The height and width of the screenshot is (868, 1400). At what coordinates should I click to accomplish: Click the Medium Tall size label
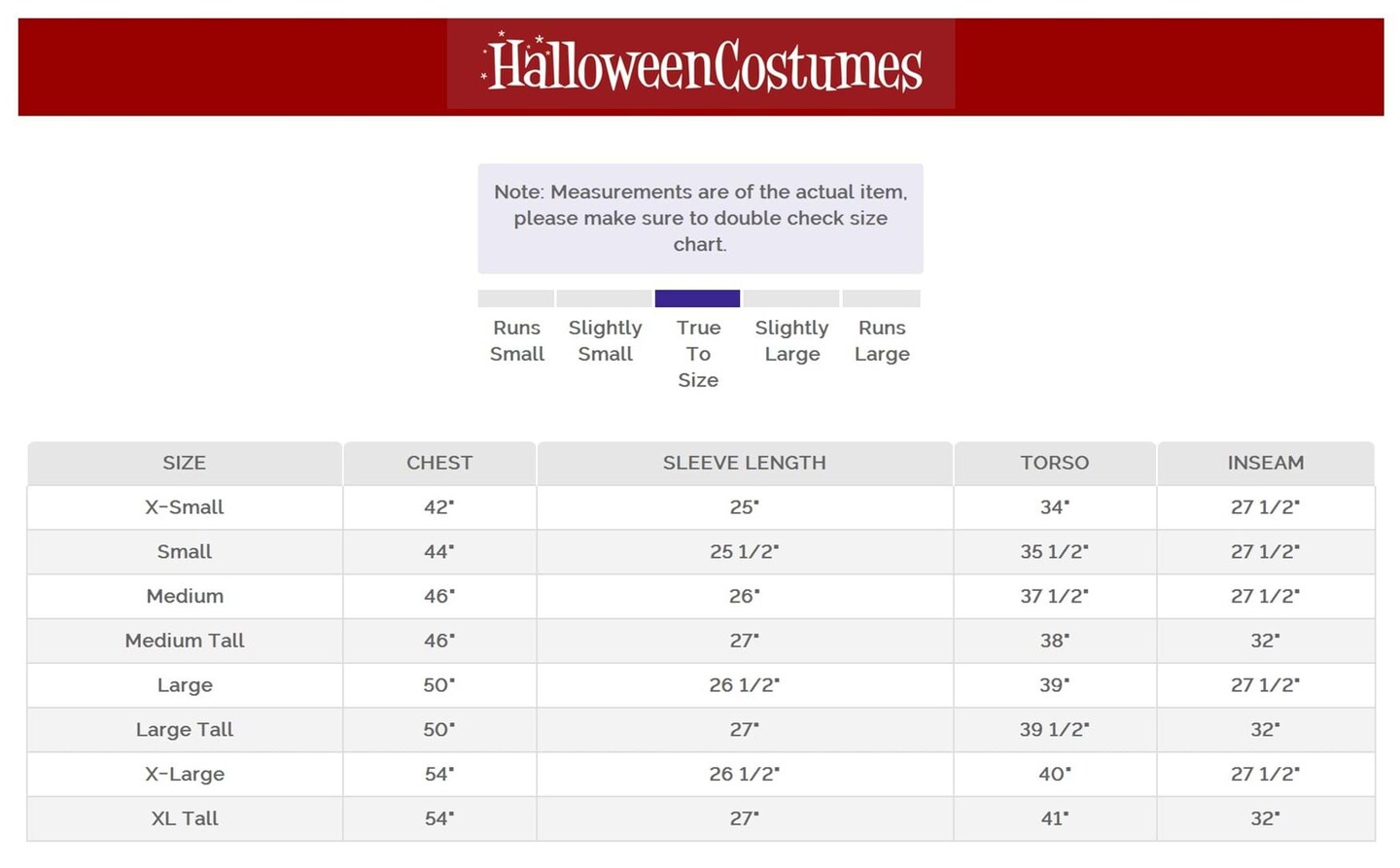click(184, 641)
